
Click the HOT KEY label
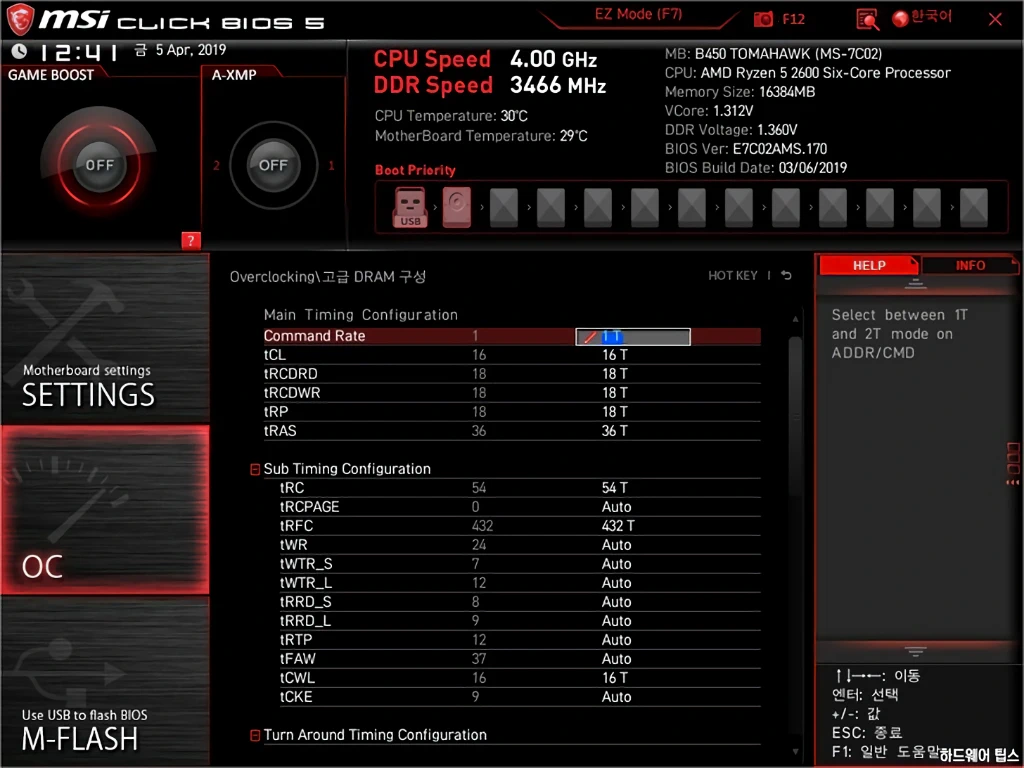(733, 276)
